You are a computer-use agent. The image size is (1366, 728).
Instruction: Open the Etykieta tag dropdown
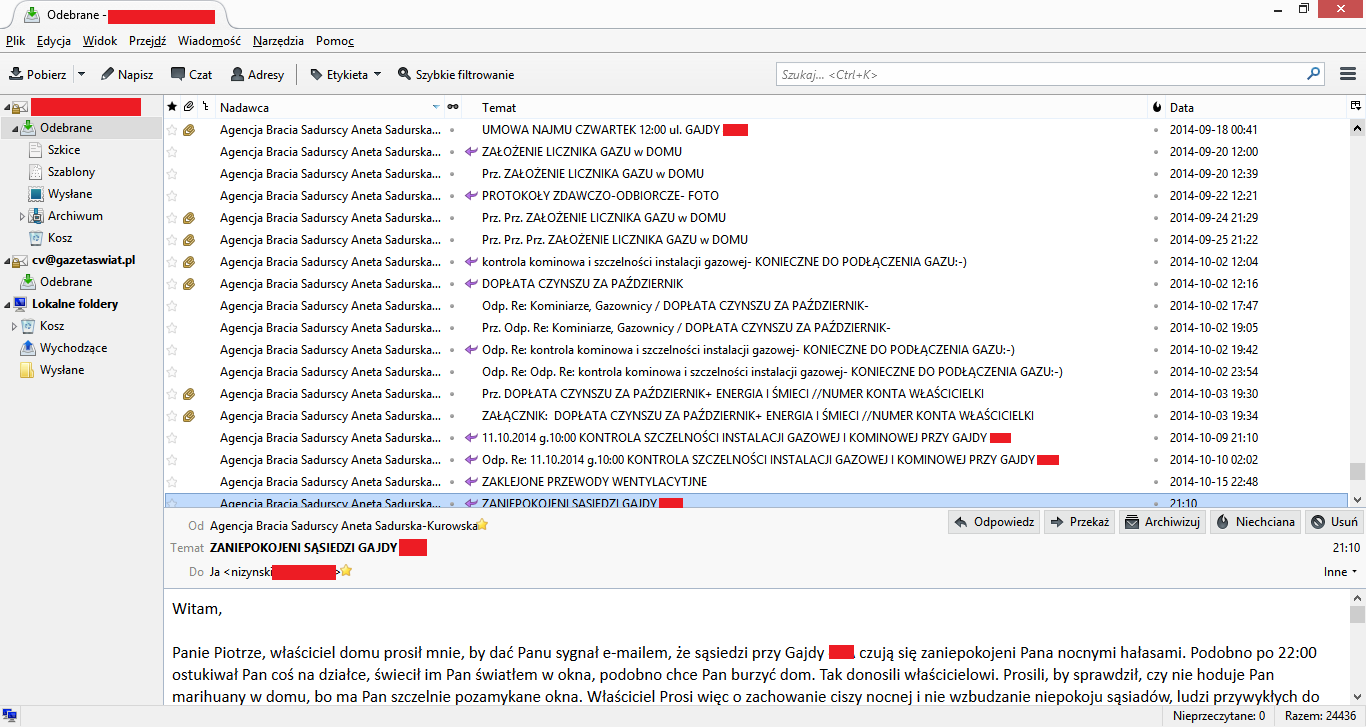coord(345,74)
